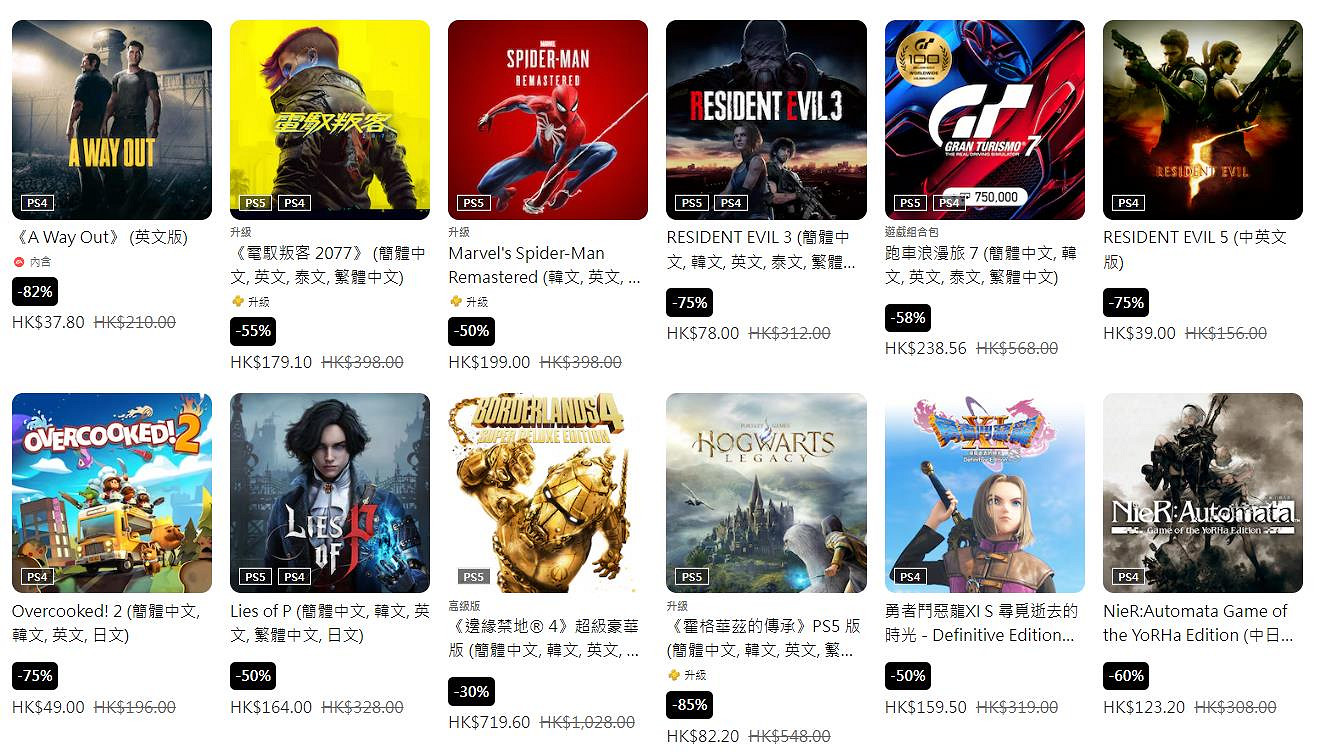Click the PS4 badge on Lies of P cover
Viewport: 1323px width, 754px height.
[x=294, y=577]
